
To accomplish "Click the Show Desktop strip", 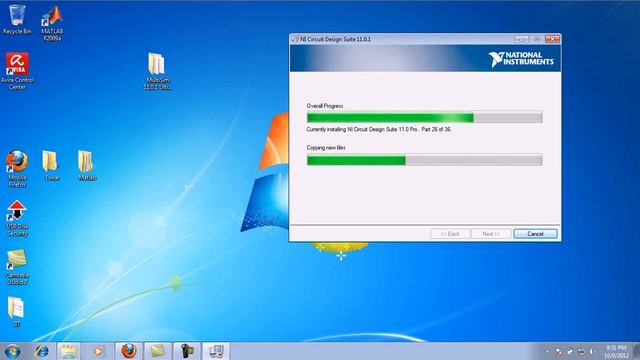I will pyautogui.click(x=636, y=351).
